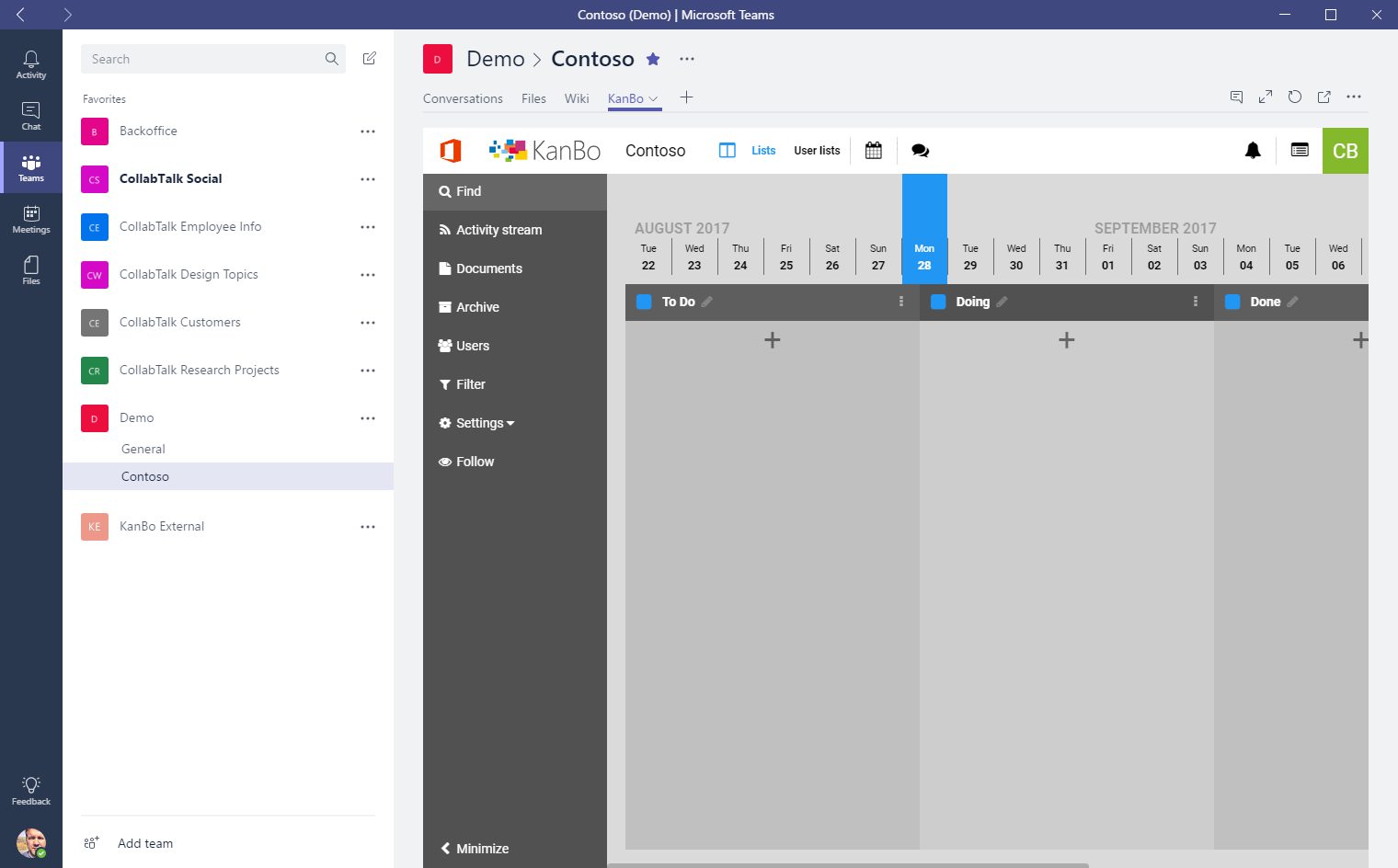1398x868 pixels.
Task: Switch to the Conversations tab
Action: point(463,98)
